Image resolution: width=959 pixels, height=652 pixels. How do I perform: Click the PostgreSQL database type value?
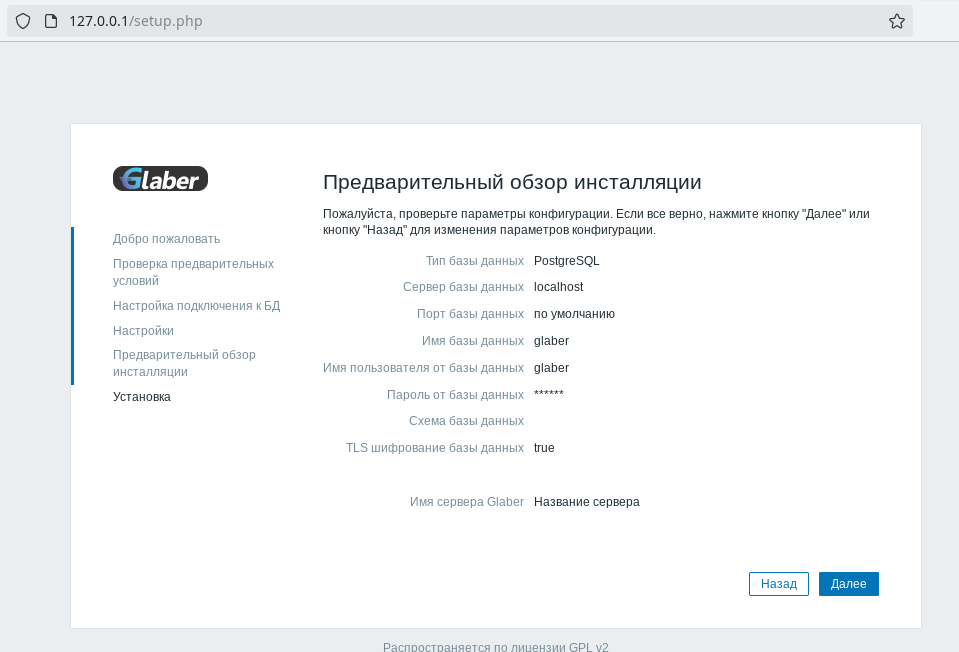(566, 261)
